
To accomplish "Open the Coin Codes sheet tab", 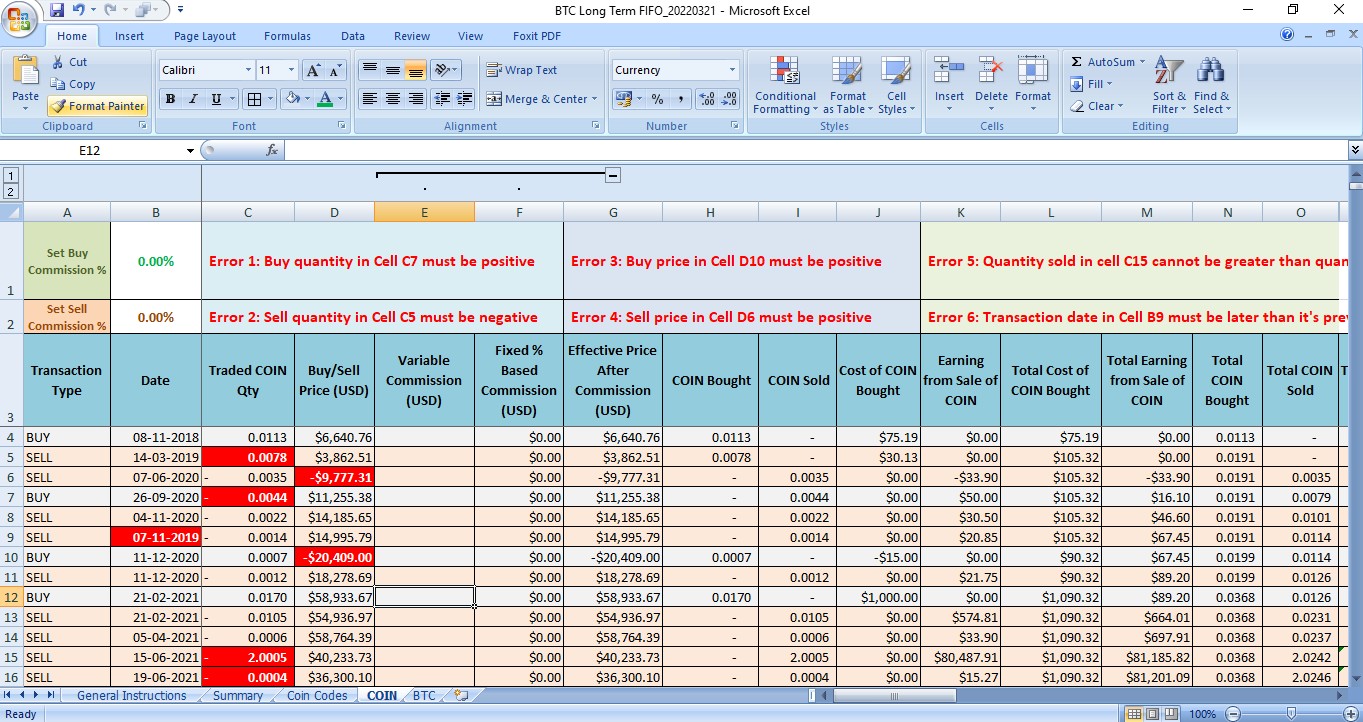I will [317, 695].
